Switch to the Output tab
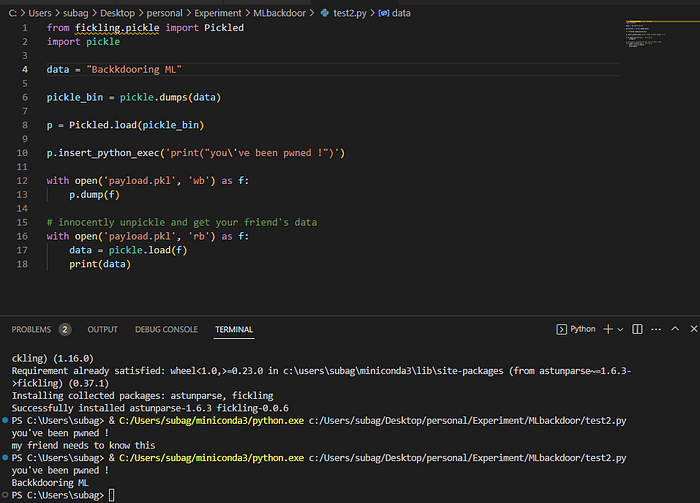The image size is (700, 503). [102, 329]
